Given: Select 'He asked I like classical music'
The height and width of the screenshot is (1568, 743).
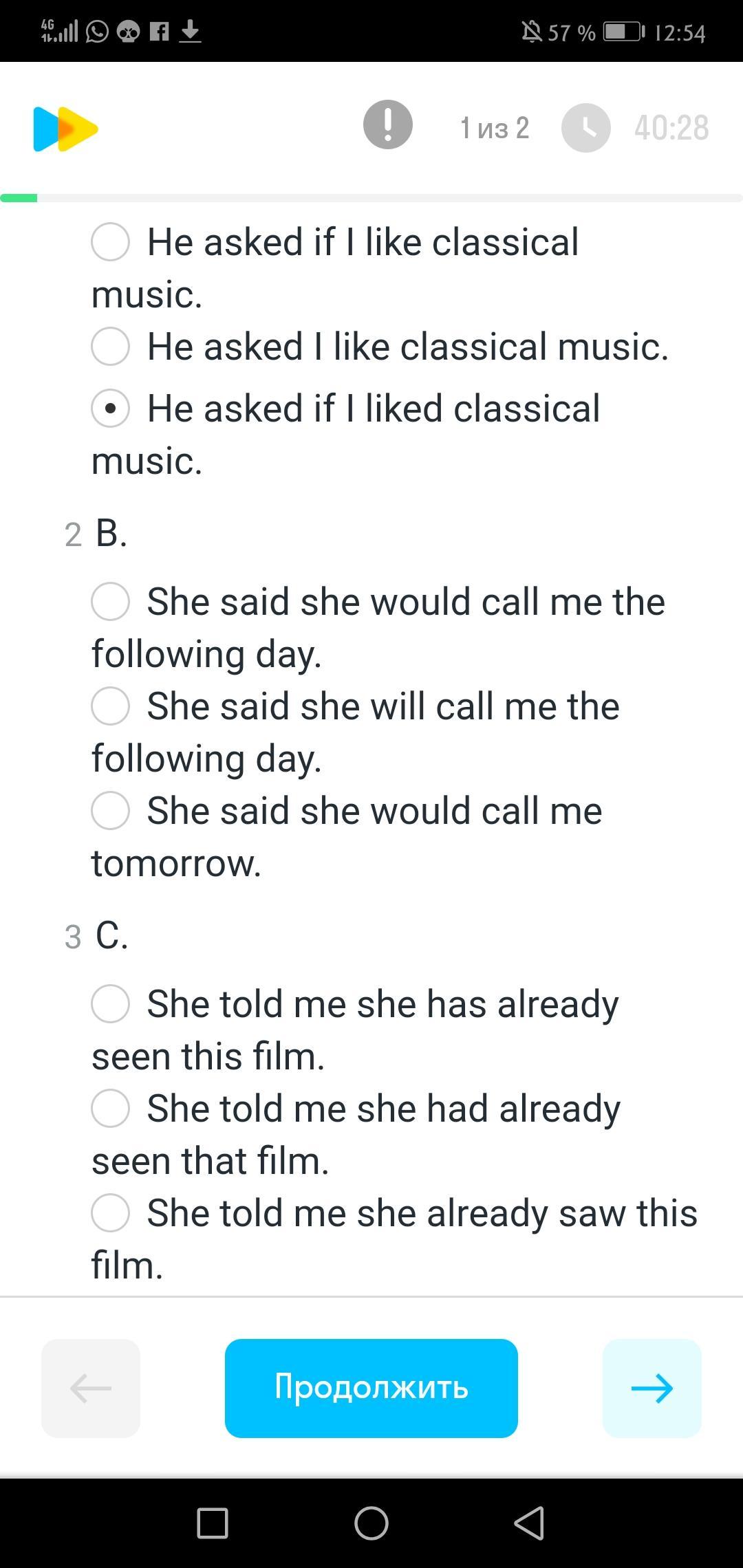Looking at the screenshot, I should (111, 346).
